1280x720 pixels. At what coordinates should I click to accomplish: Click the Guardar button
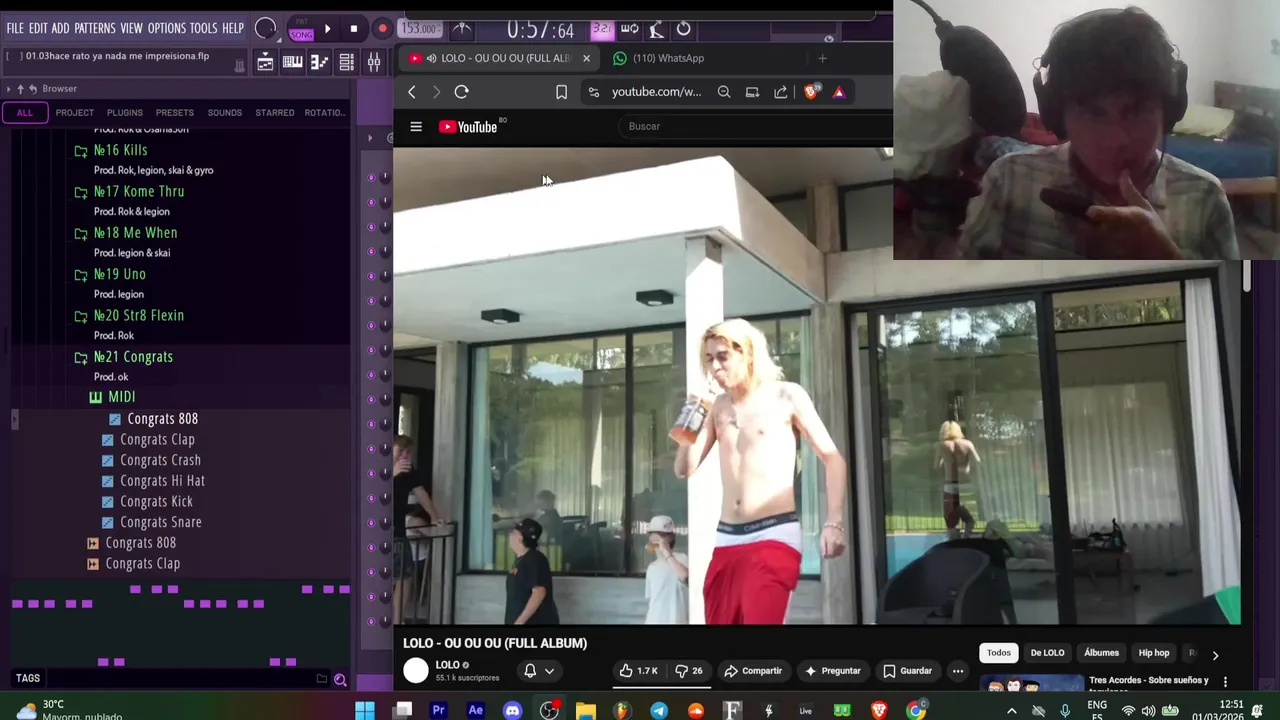(x=907, y=671)
